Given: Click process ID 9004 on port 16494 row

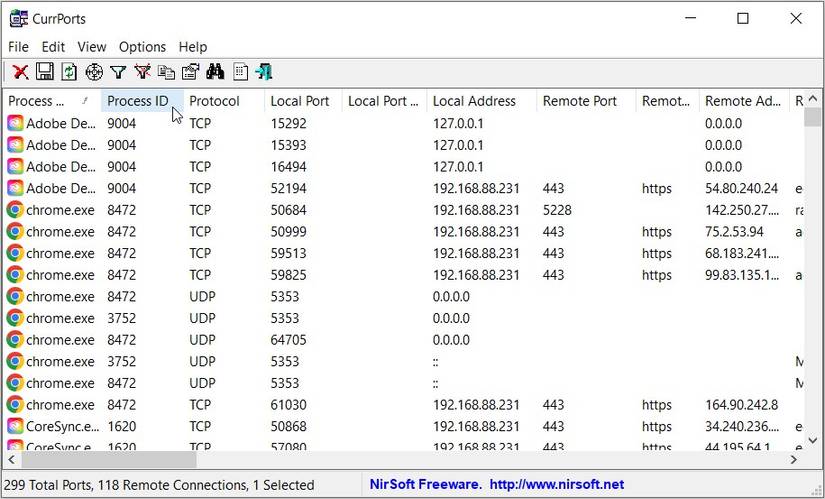Looking at the screenshot, I should pyautogui.click(x=122, y=166).
